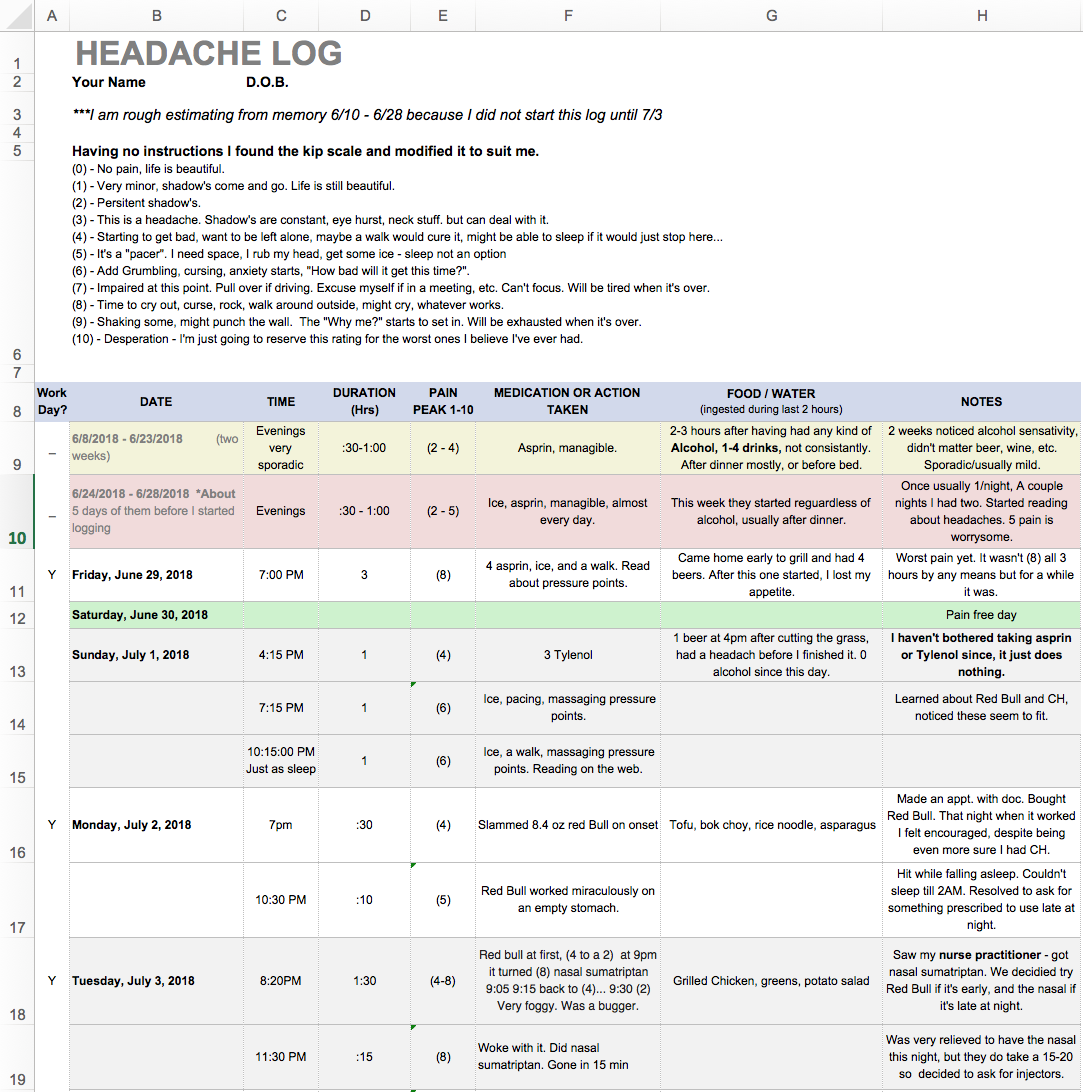
Task: Click the HEADACHE LOG title cell
Action: (x=208, y=54)
